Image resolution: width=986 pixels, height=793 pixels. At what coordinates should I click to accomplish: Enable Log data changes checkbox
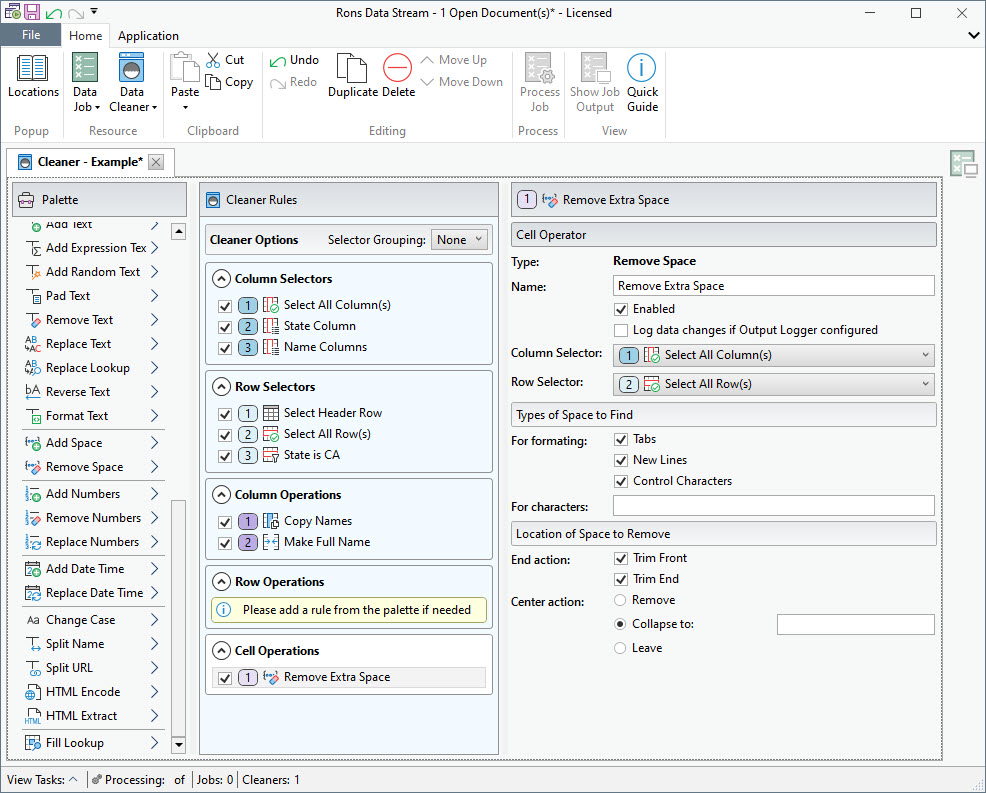(621, 330)
